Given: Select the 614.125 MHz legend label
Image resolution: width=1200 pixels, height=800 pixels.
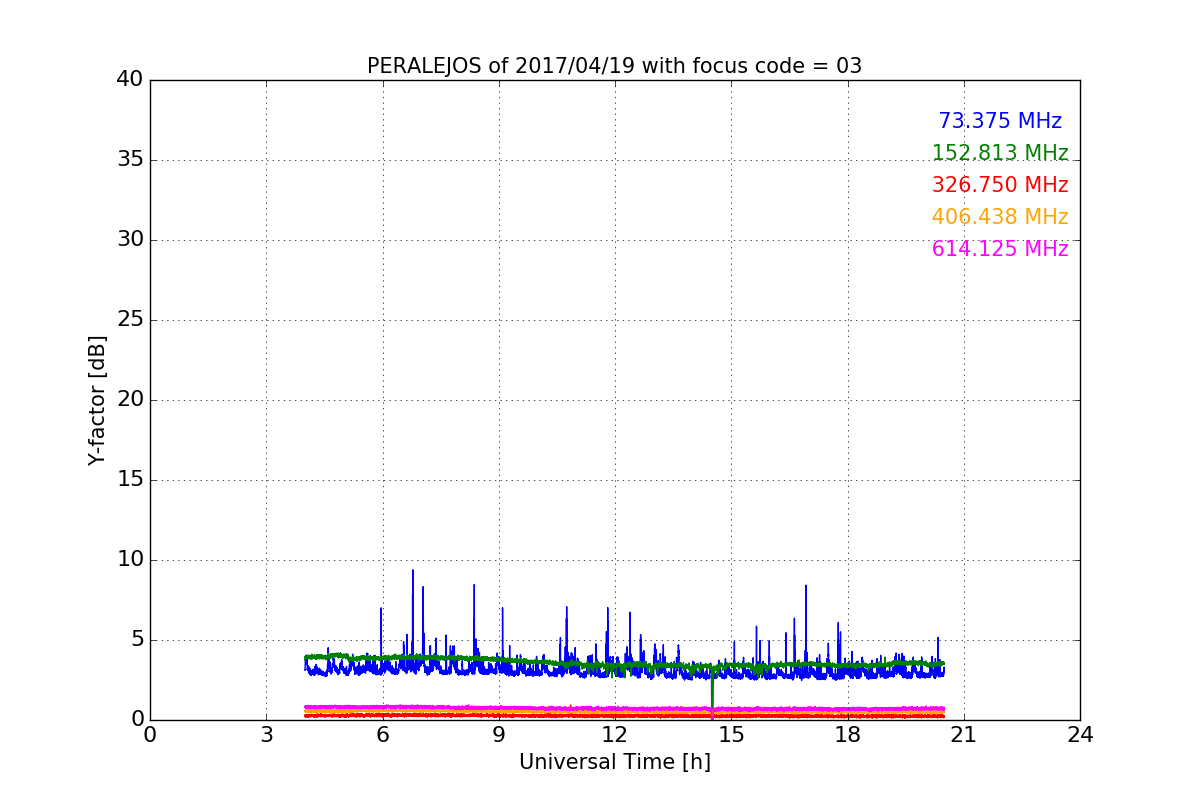Looking at the screenshot, I should click(x=1000, y=249).
